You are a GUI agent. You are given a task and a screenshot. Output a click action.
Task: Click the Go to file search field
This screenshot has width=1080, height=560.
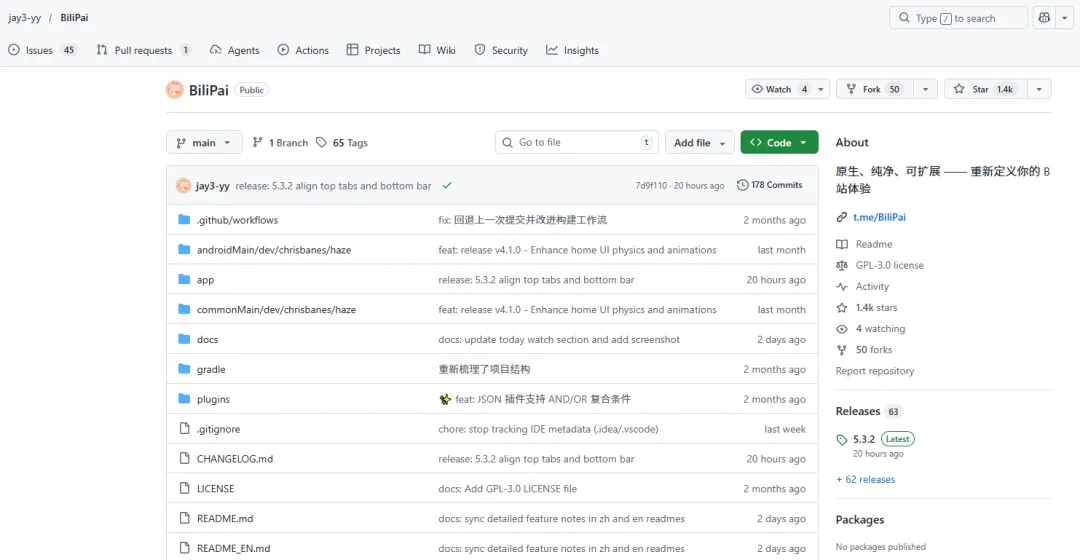click(x=577, y=143)
